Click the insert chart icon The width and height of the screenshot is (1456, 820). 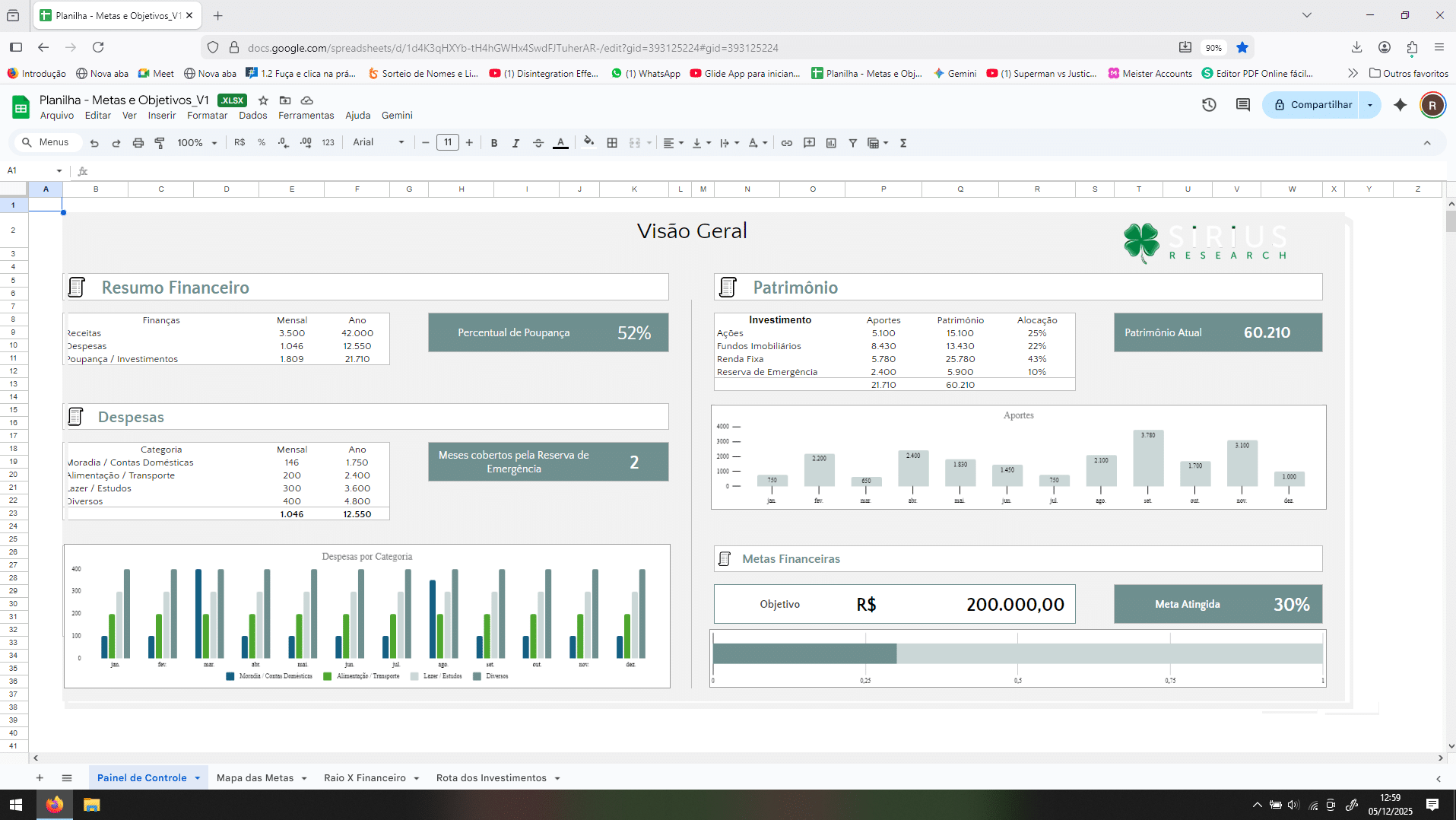(x=831, y=143)
